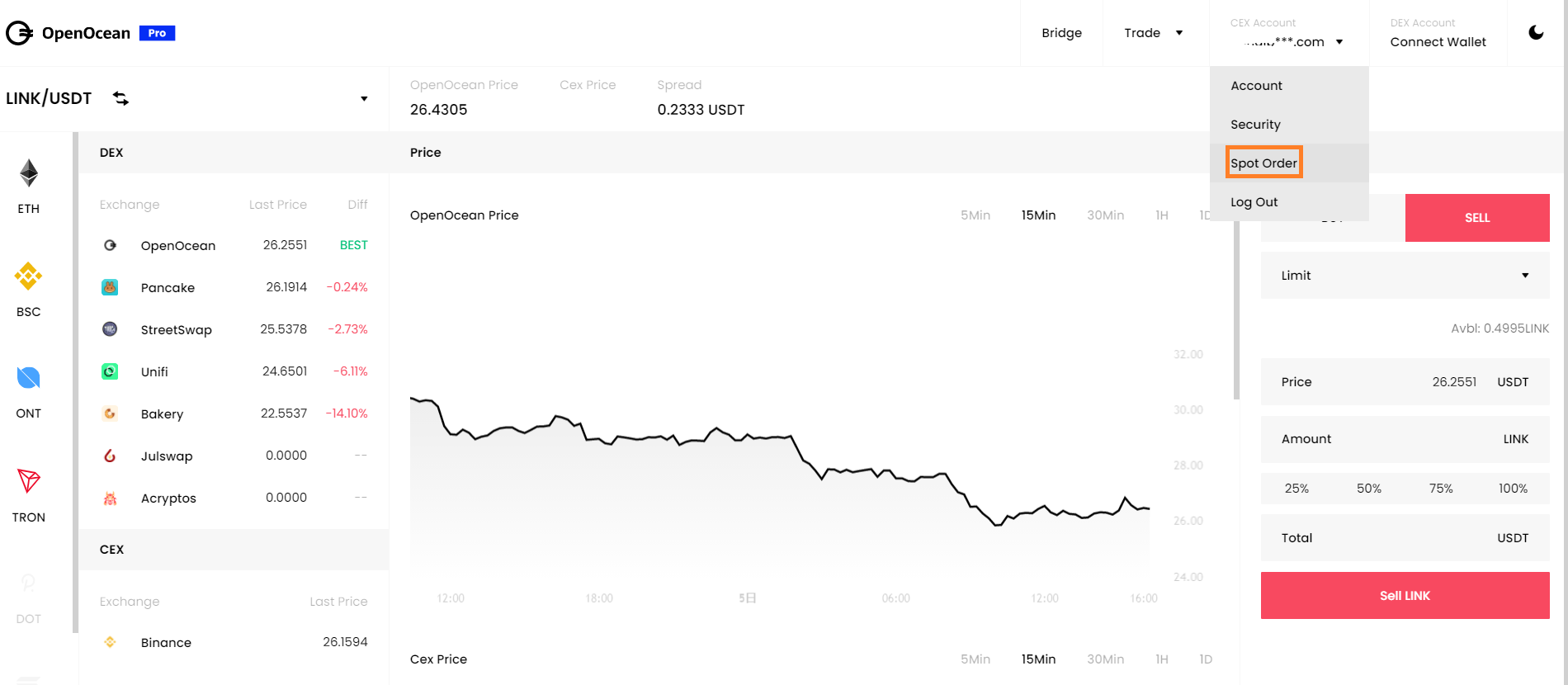This screenshot has height=685, width=1568.
Task: Select 30Min on OpenOcean Price chart
Action: point(1105,215)
